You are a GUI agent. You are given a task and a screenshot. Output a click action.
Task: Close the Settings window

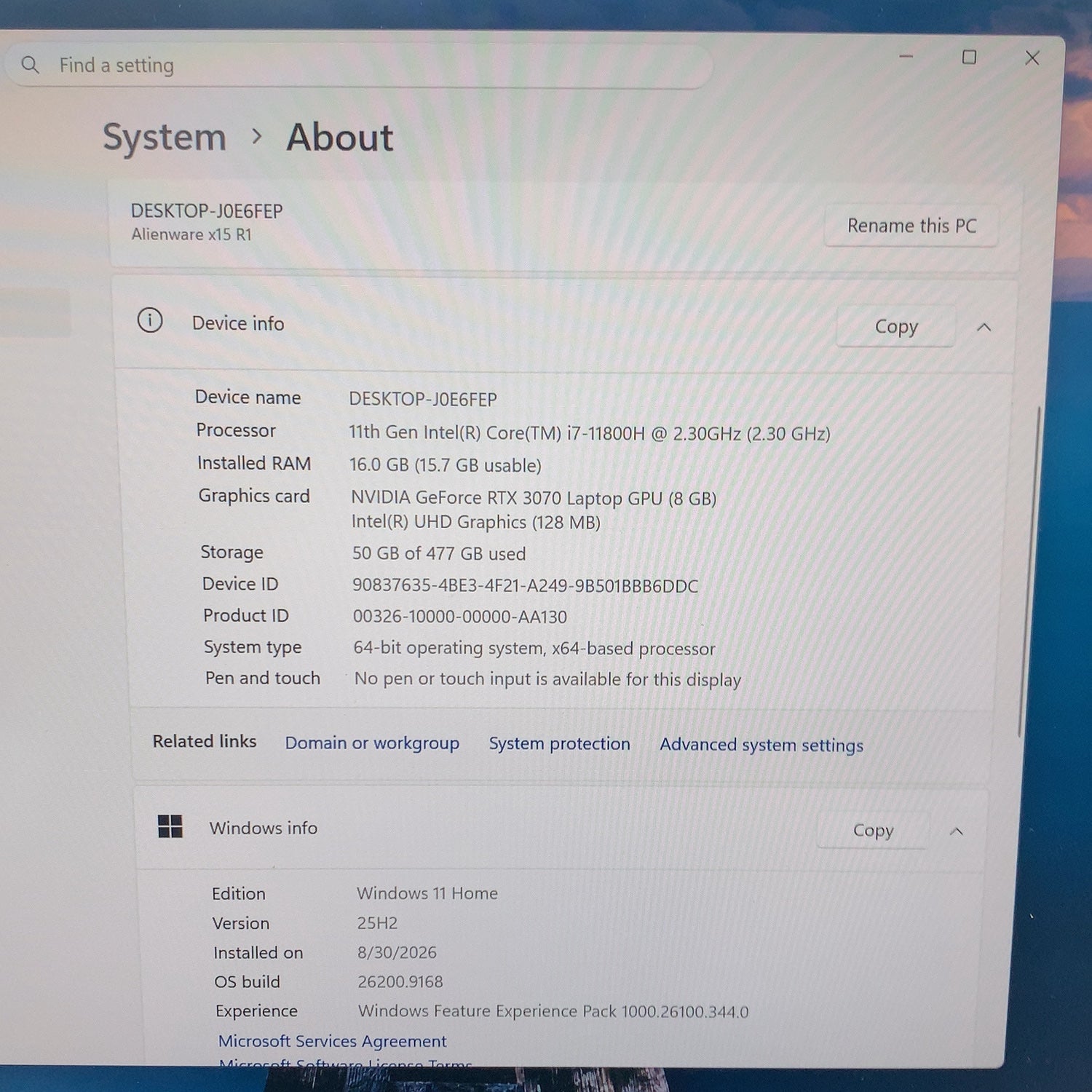pos(1032,58)
